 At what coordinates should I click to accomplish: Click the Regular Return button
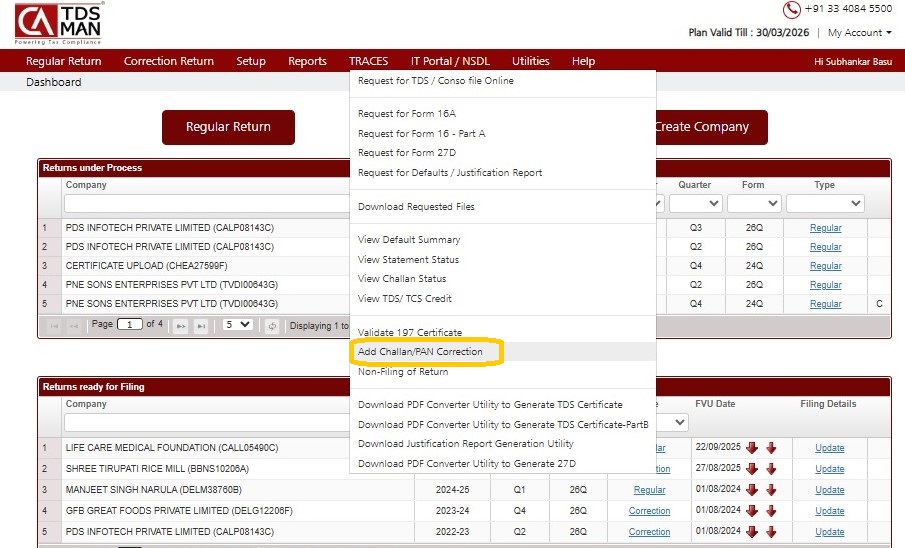228,127
